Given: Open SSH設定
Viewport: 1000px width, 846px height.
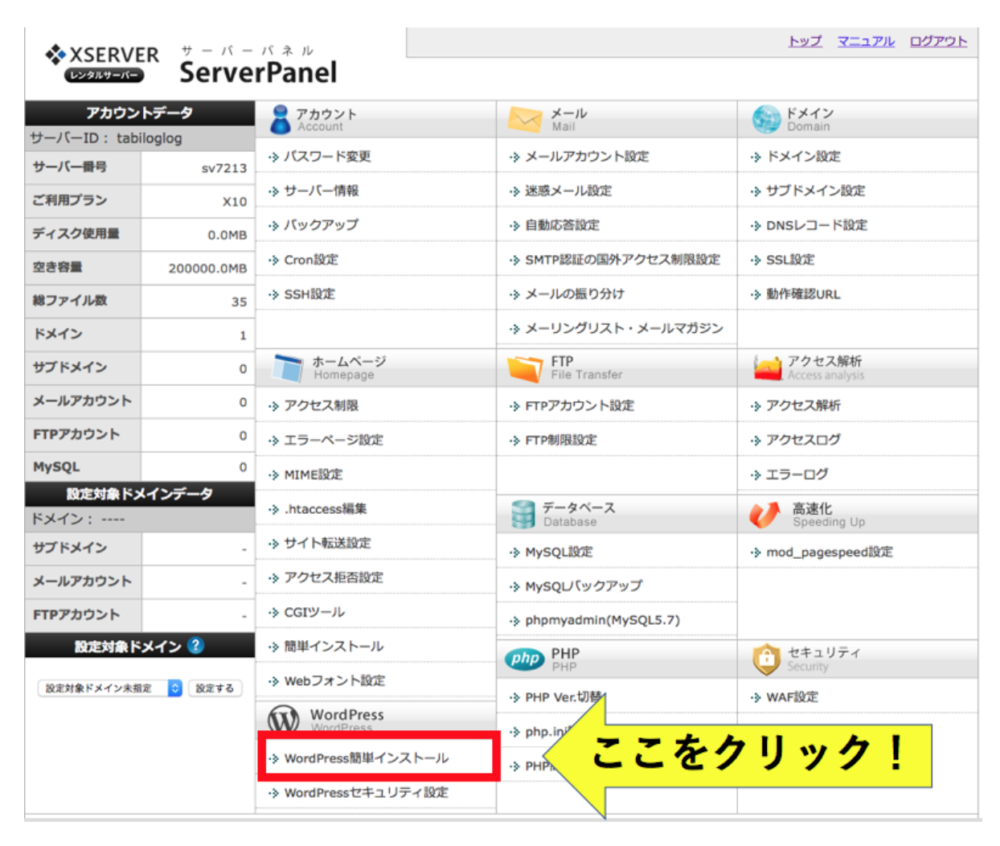Looking at the screenshot, I should click(309, 294).
